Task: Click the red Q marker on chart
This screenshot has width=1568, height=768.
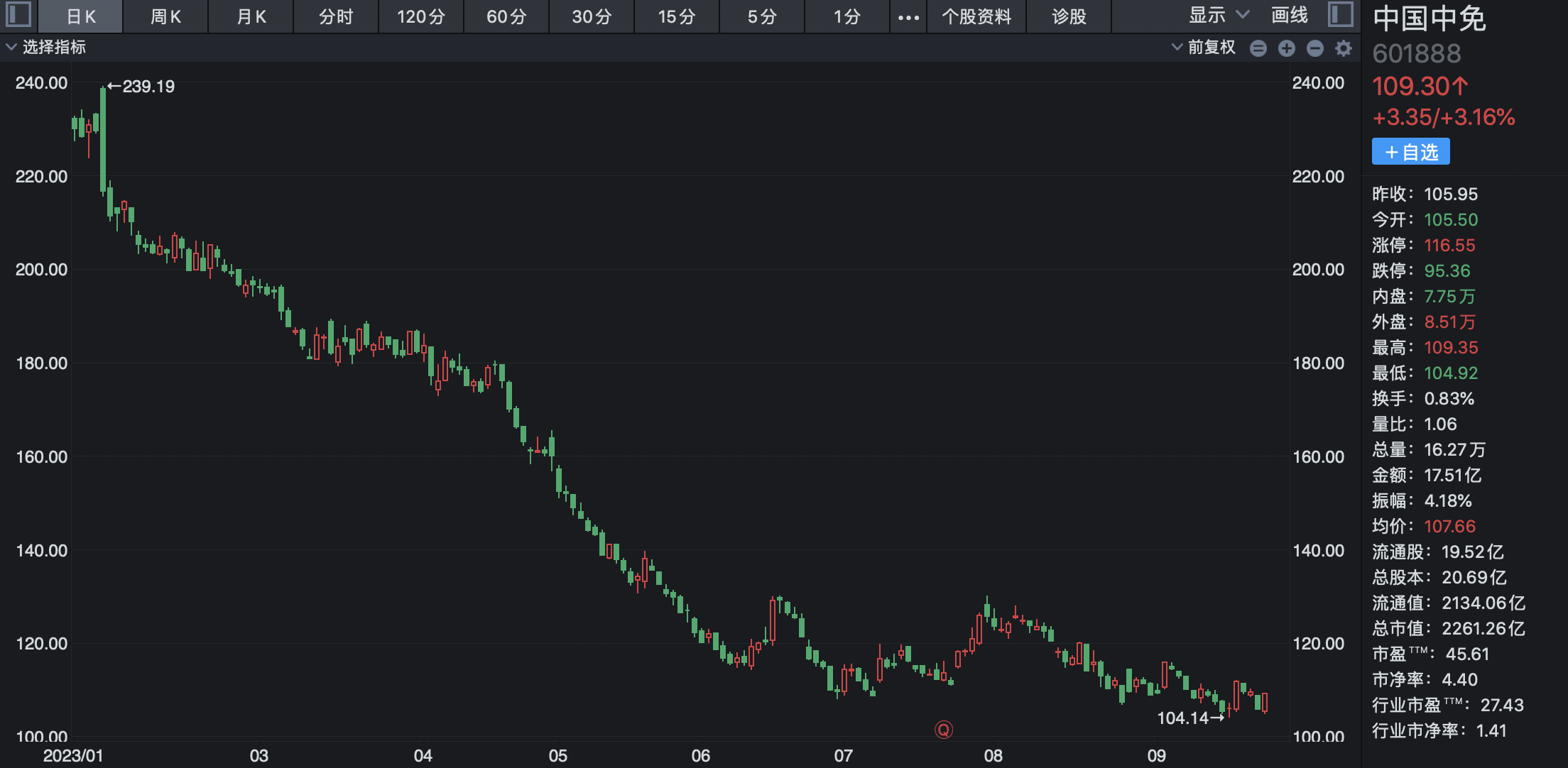Action: [943, 730]
